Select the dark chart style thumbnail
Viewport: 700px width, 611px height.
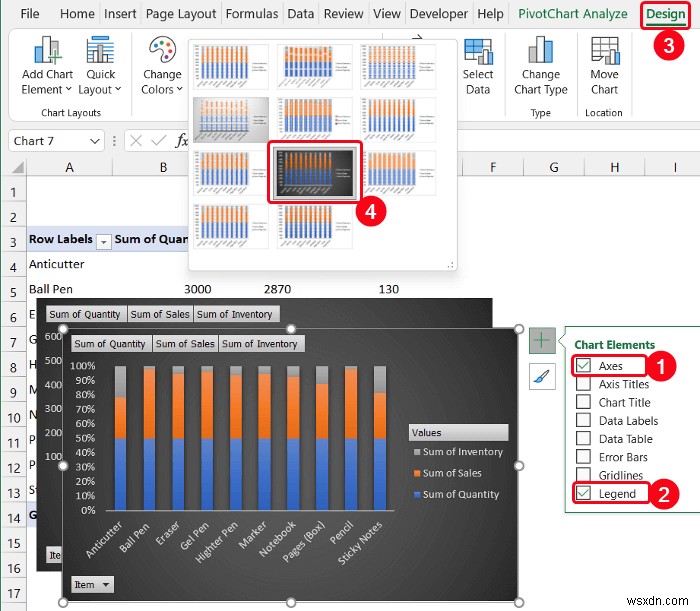coord(315,173)
